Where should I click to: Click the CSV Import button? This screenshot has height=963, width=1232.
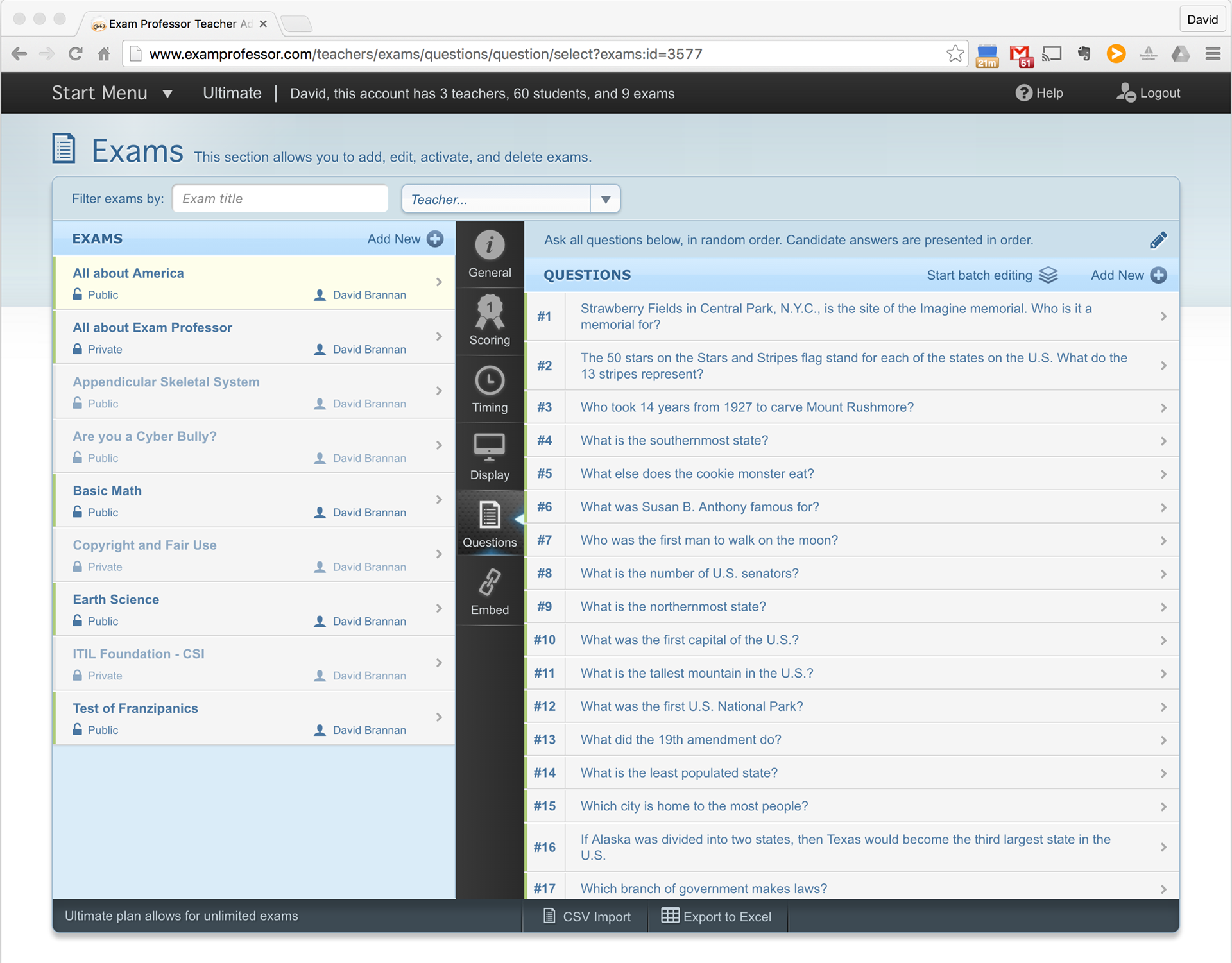(586, 916)
